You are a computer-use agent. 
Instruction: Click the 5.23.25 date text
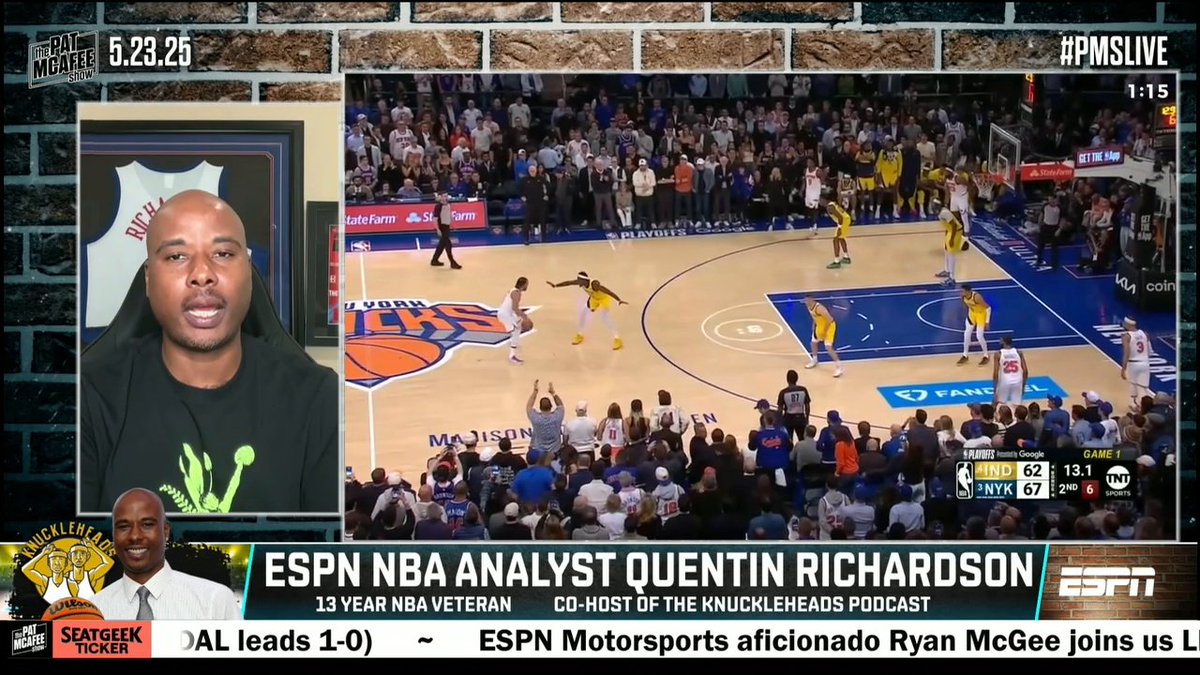click(149, 52)
